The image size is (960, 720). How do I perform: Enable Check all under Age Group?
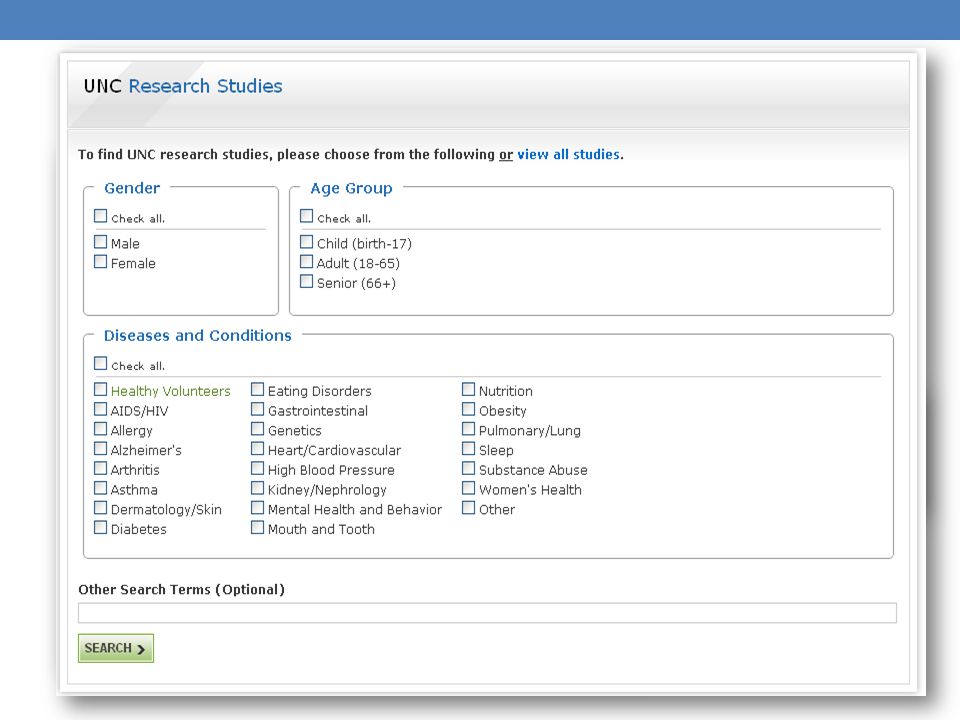[x=306, y=216]
